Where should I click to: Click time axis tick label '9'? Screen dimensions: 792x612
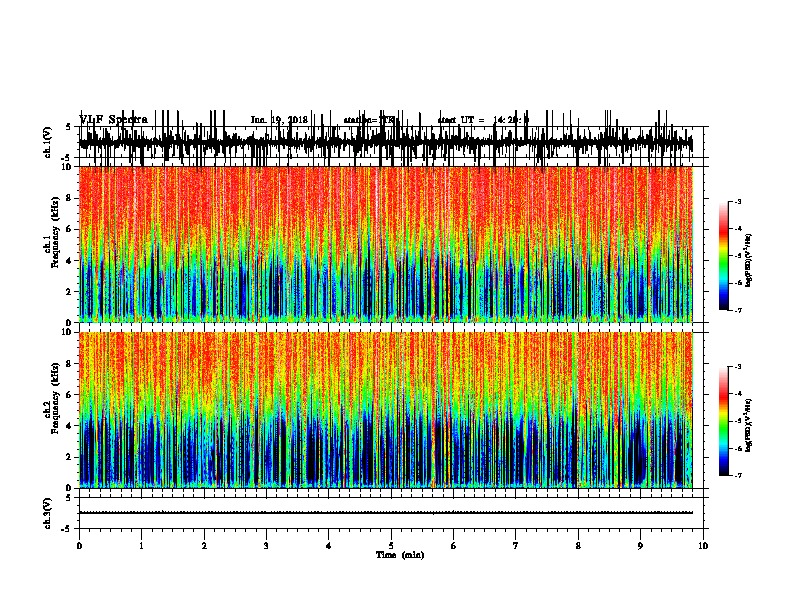point(640,546)
